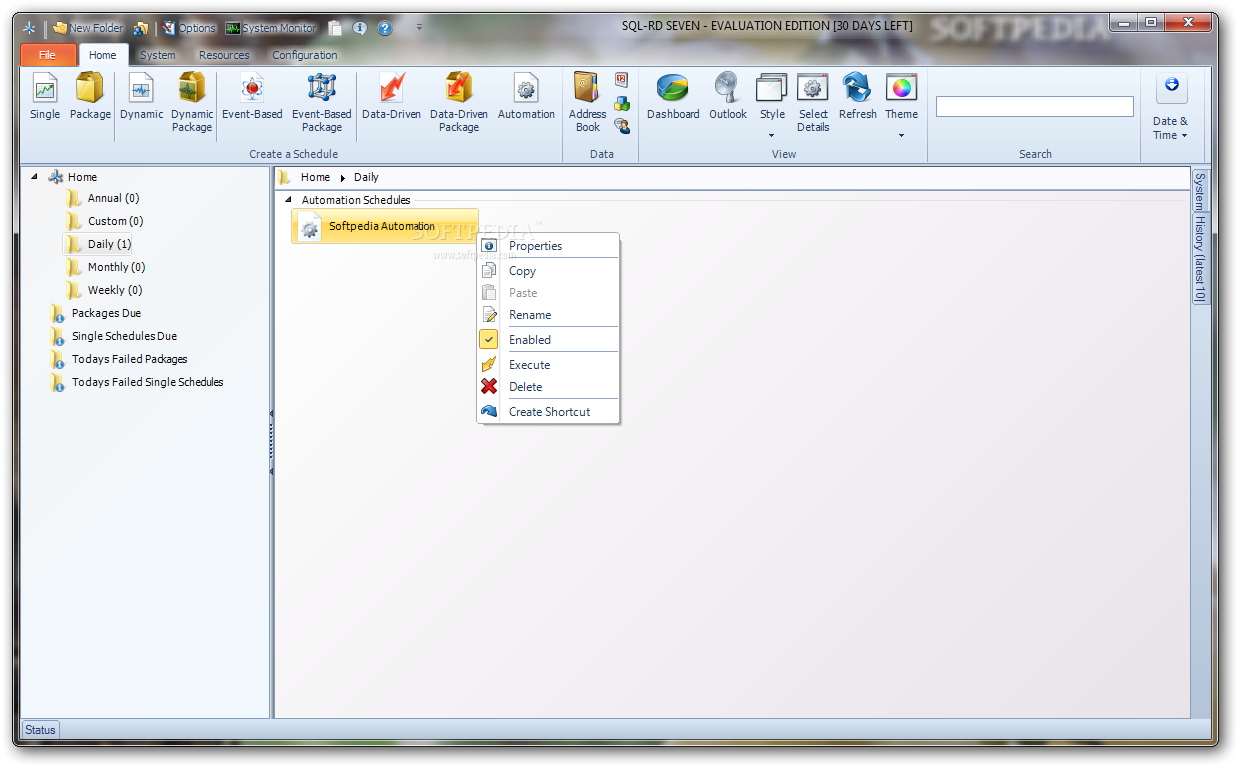Open the Address Book

588,103
